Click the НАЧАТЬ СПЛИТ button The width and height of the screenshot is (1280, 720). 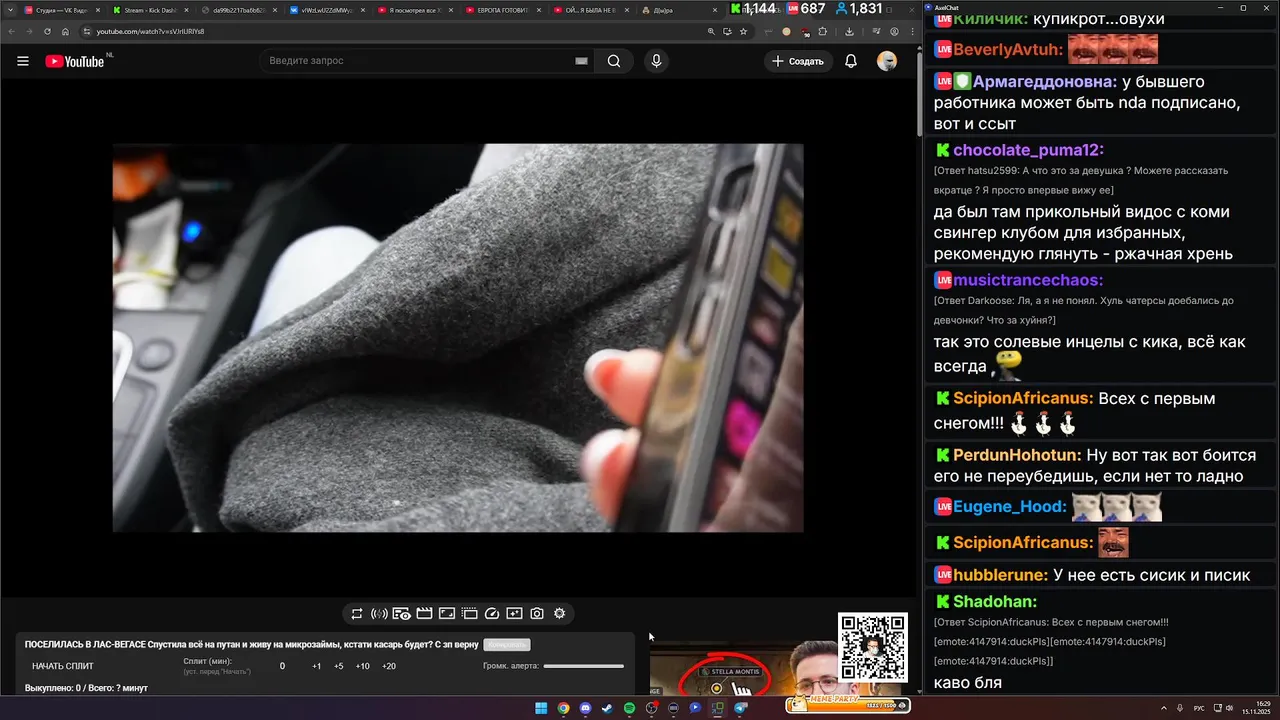(x=62, y=666)
